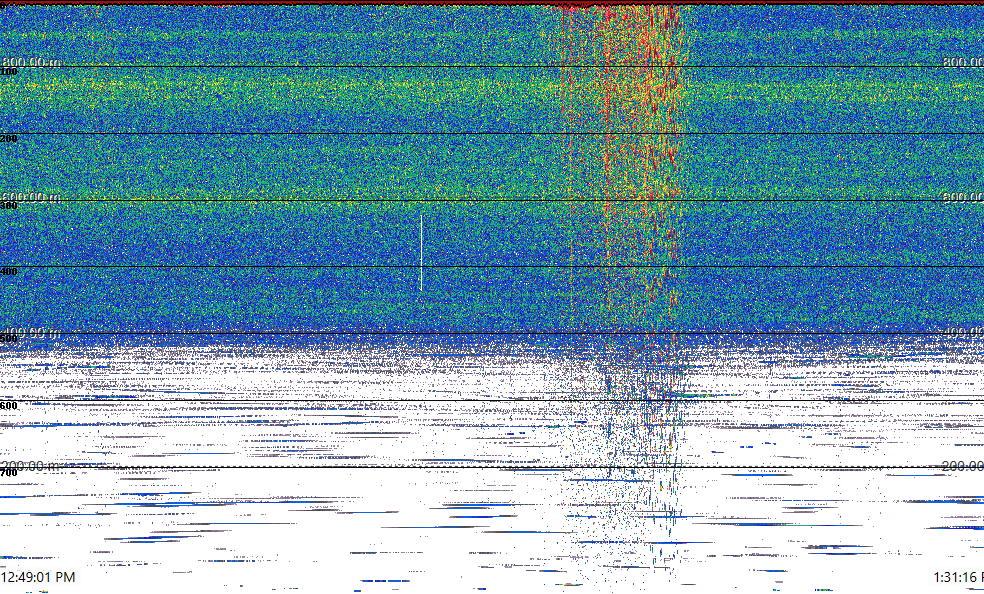984x594 pixels.
Task: Click the white vertical marker line on echogram
Action: pos(421,253)
